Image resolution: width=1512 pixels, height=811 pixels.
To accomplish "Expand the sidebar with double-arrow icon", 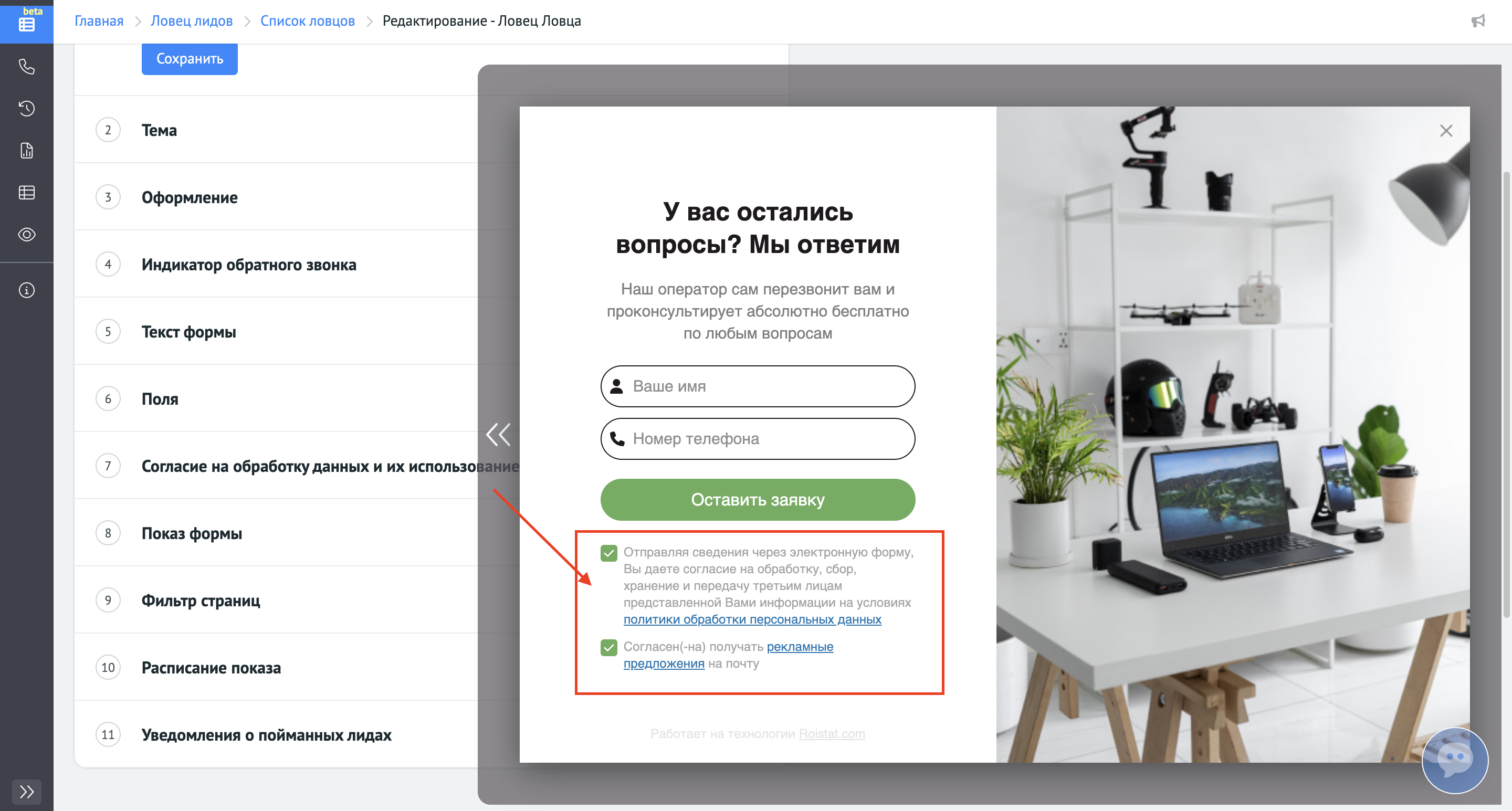I will click(26, 792).
